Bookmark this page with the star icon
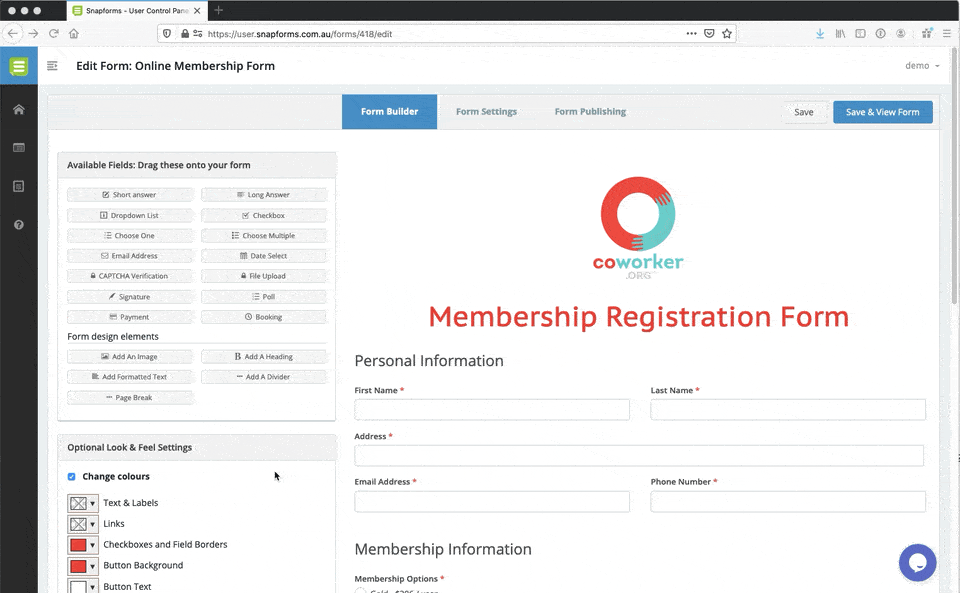This screenshot has height=593, width=960. (x=727, y=34)
